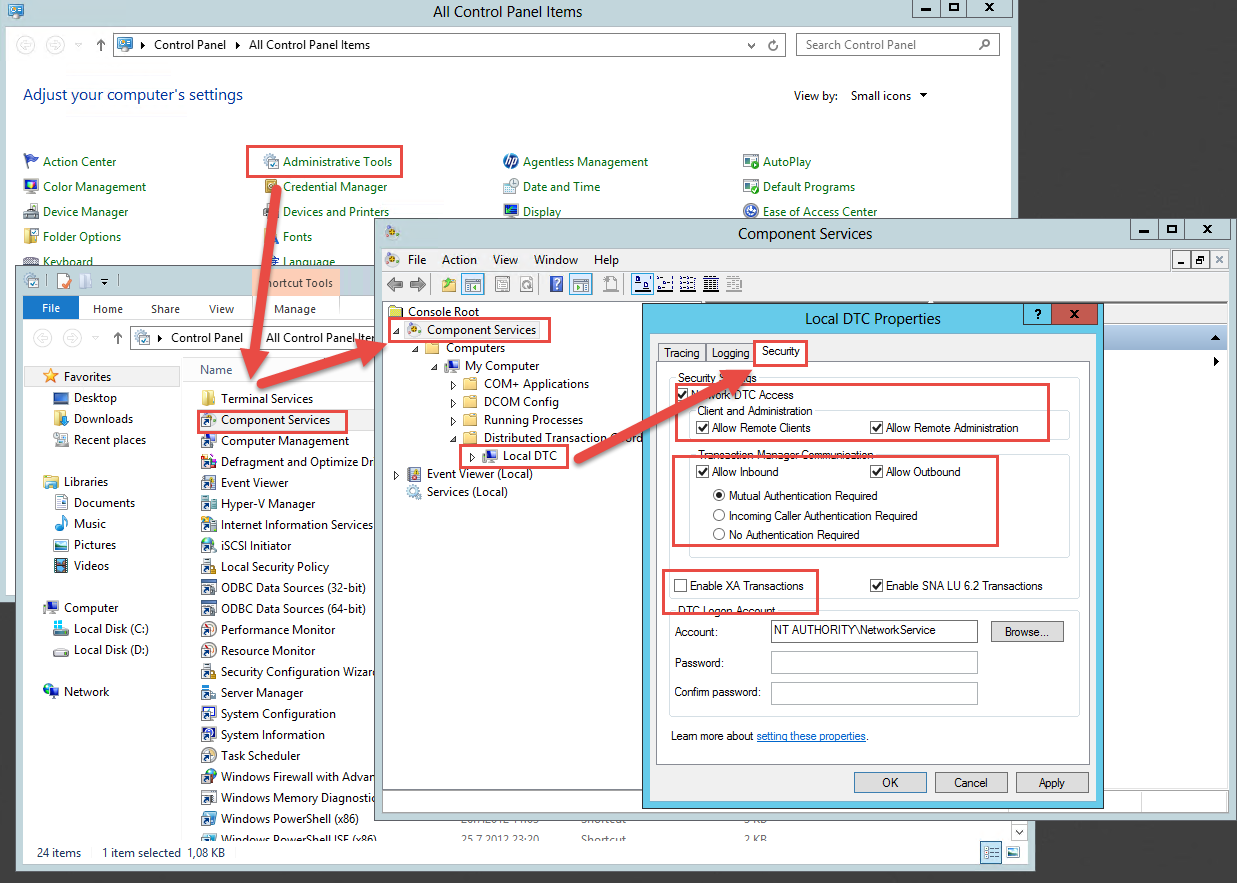Screen dimensions: 1237x883
Task: Select the Server Manager shortcut icon
Action: pyautogui.click(x=209, y=693)
